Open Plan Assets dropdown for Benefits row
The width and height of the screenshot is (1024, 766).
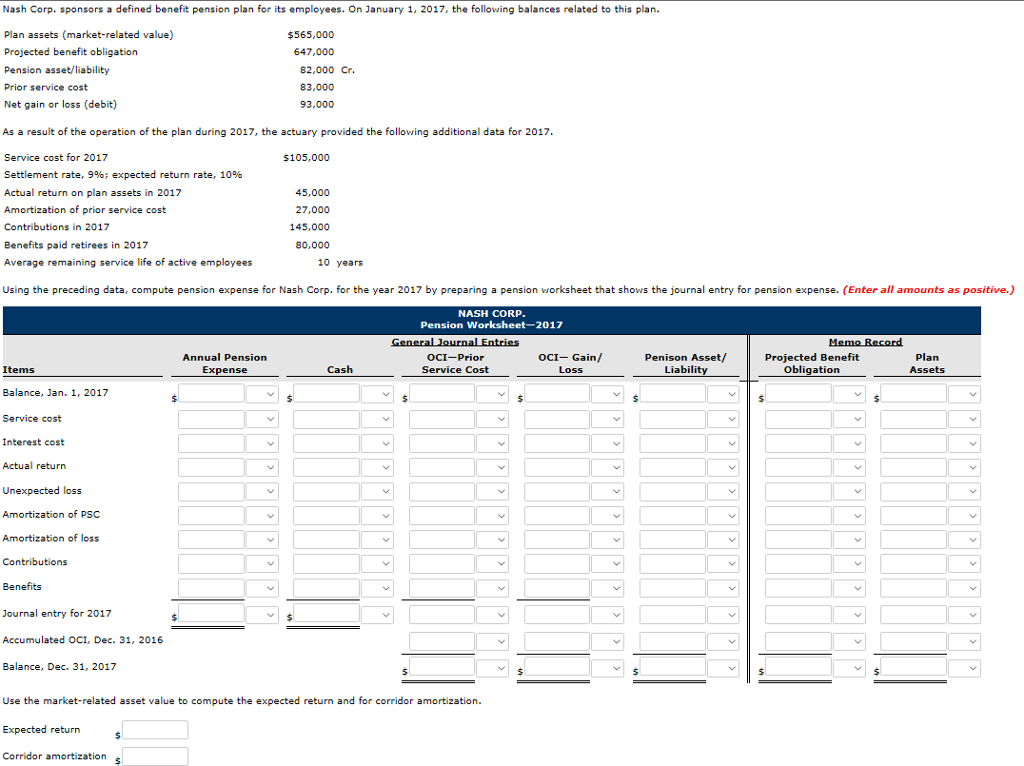[965, 588]
